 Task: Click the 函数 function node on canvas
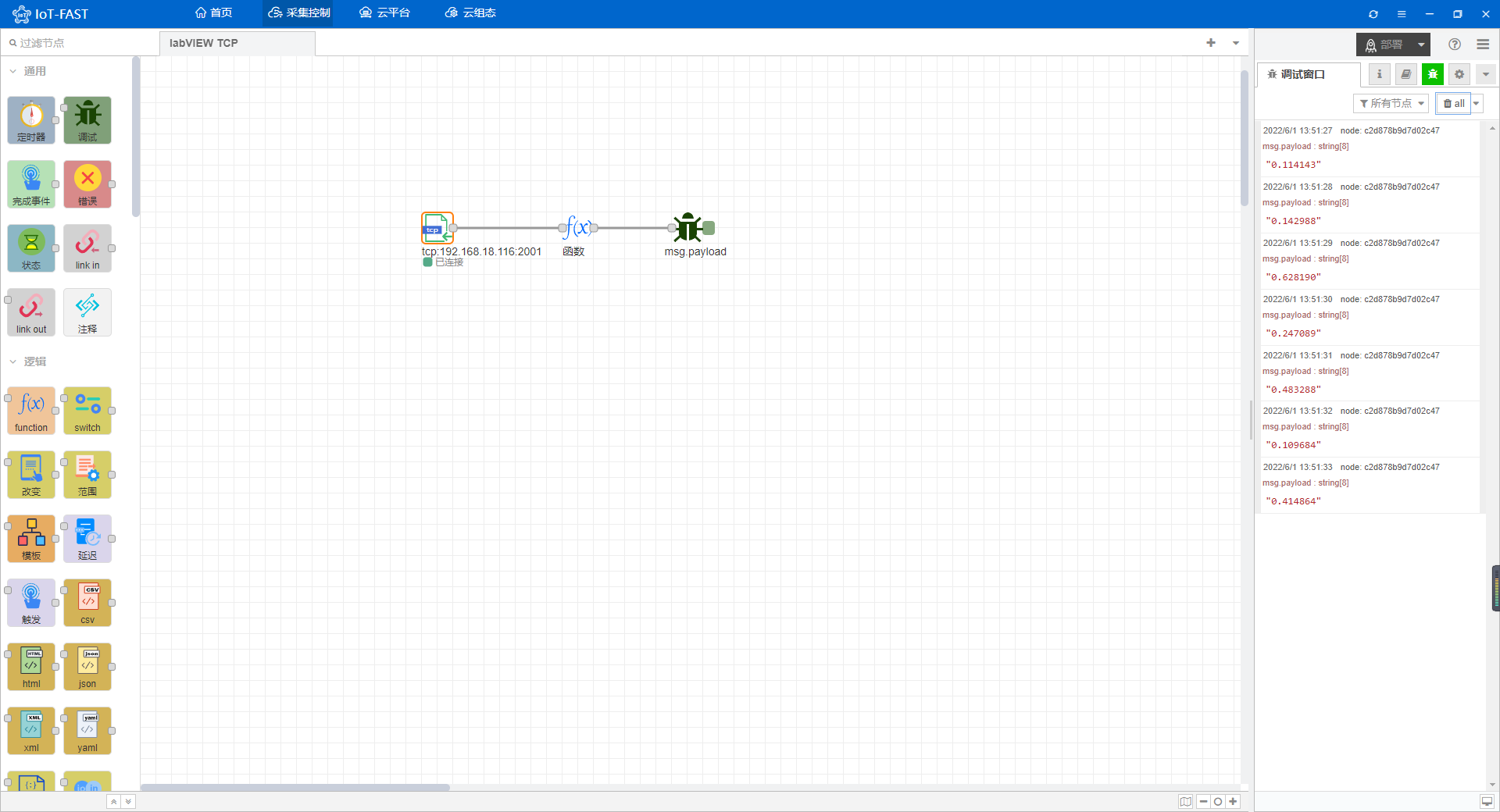[x=578, y=228]
